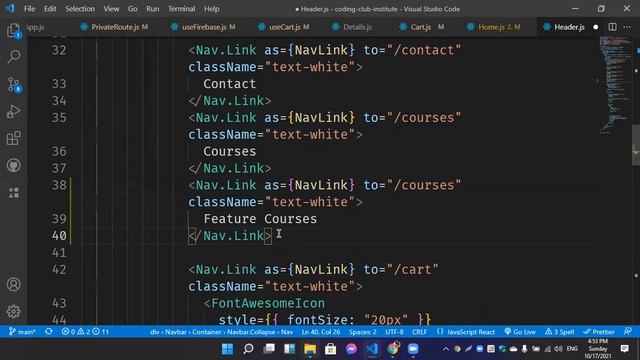Switch to PrivateRoute.js tab
This screenshot has height=360, width=640.
pyautogui.click(x=114, y=27)
